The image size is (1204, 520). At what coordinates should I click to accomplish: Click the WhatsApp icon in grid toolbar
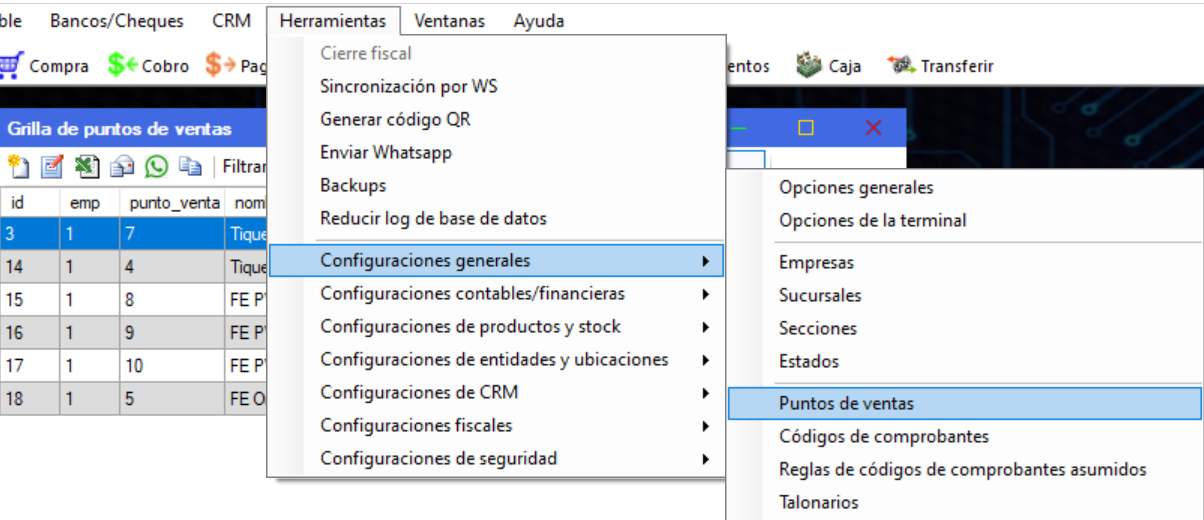coord(156,166)
